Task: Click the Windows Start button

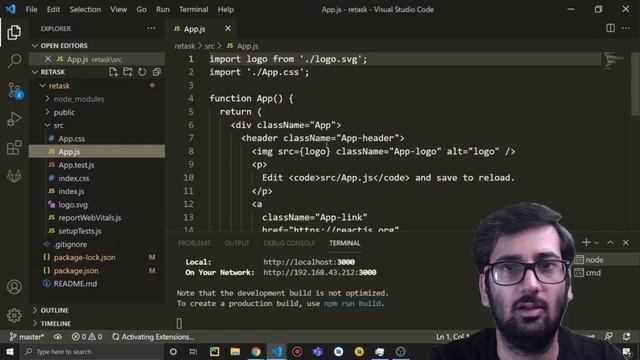Action: click(x=9, y=351)
